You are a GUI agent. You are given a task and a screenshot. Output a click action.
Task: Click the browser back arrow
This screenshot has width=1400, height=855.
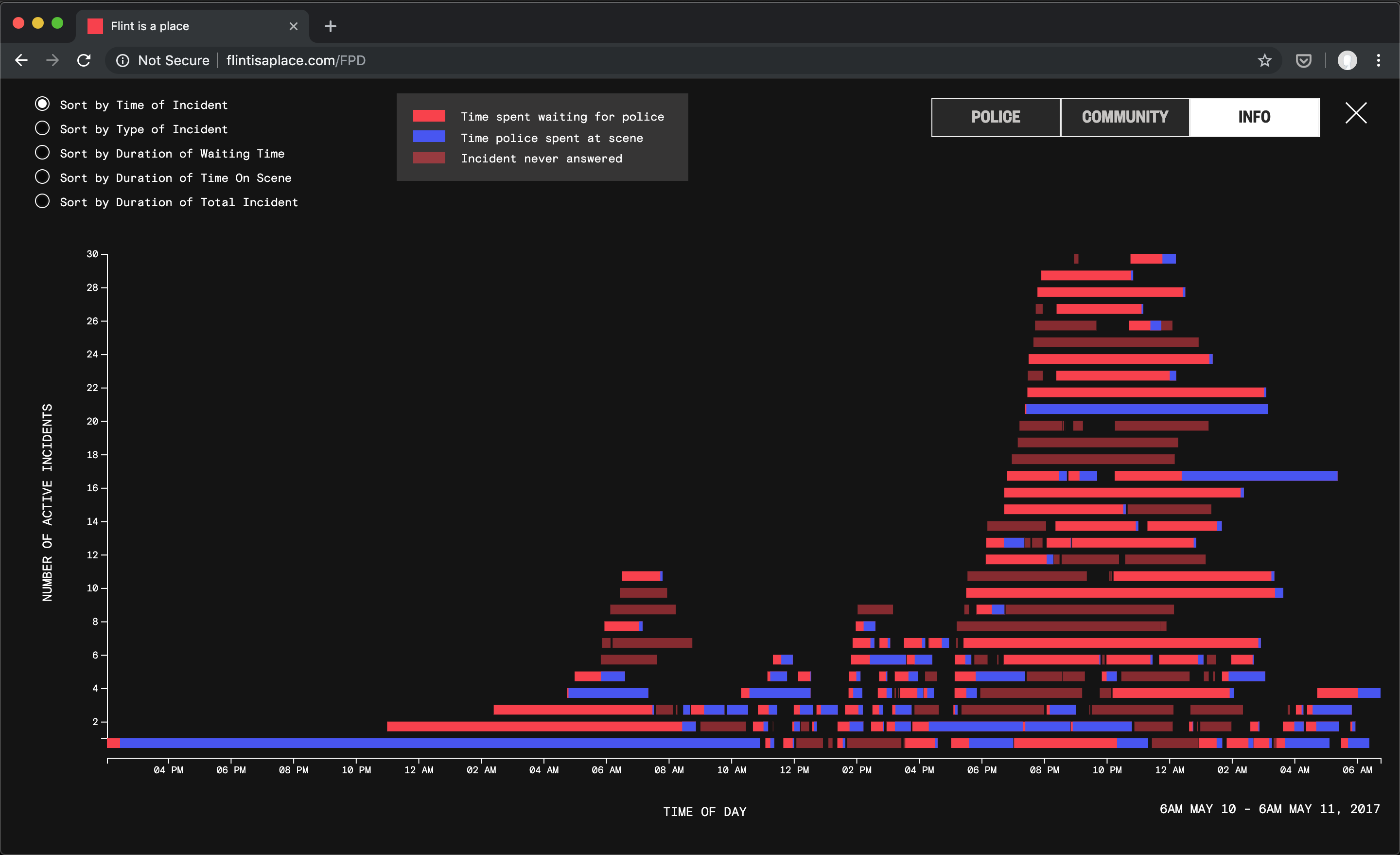[21, 60]
